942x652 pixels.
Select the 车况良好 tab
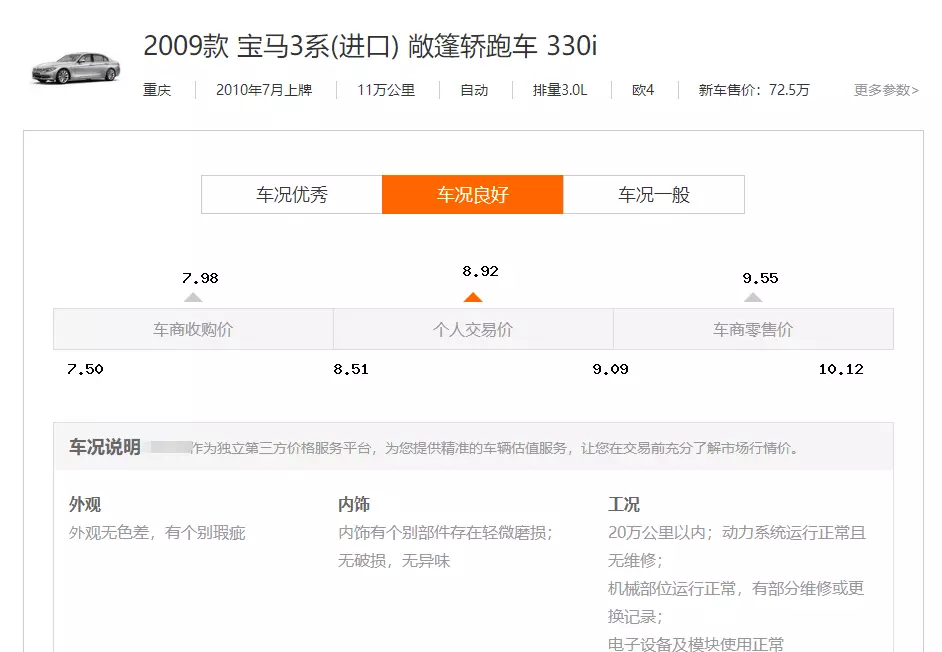click(473, 195)
